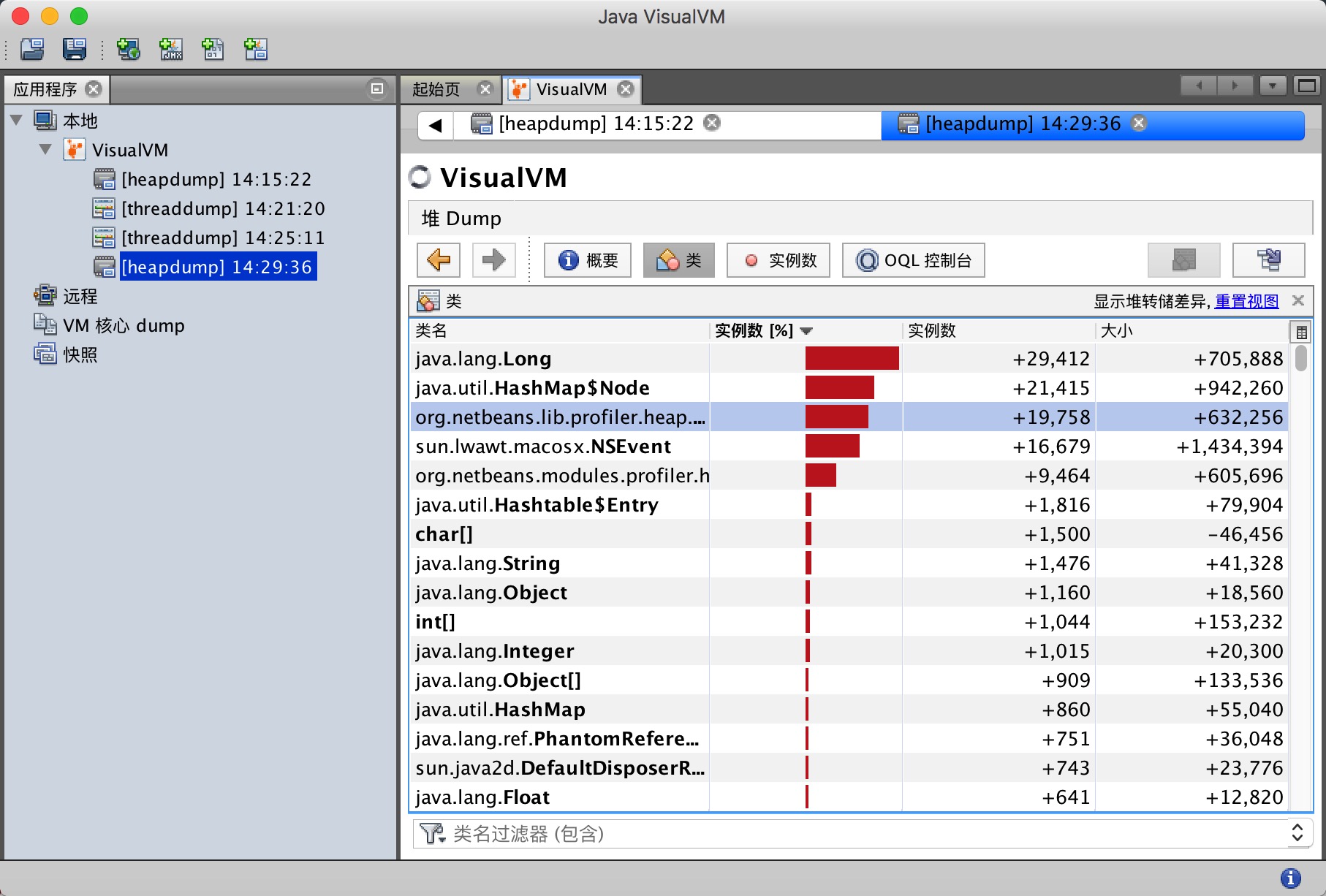Select the VM 核心 dump node
This screenshot has width=1326, height=896.
coord(109,325)
